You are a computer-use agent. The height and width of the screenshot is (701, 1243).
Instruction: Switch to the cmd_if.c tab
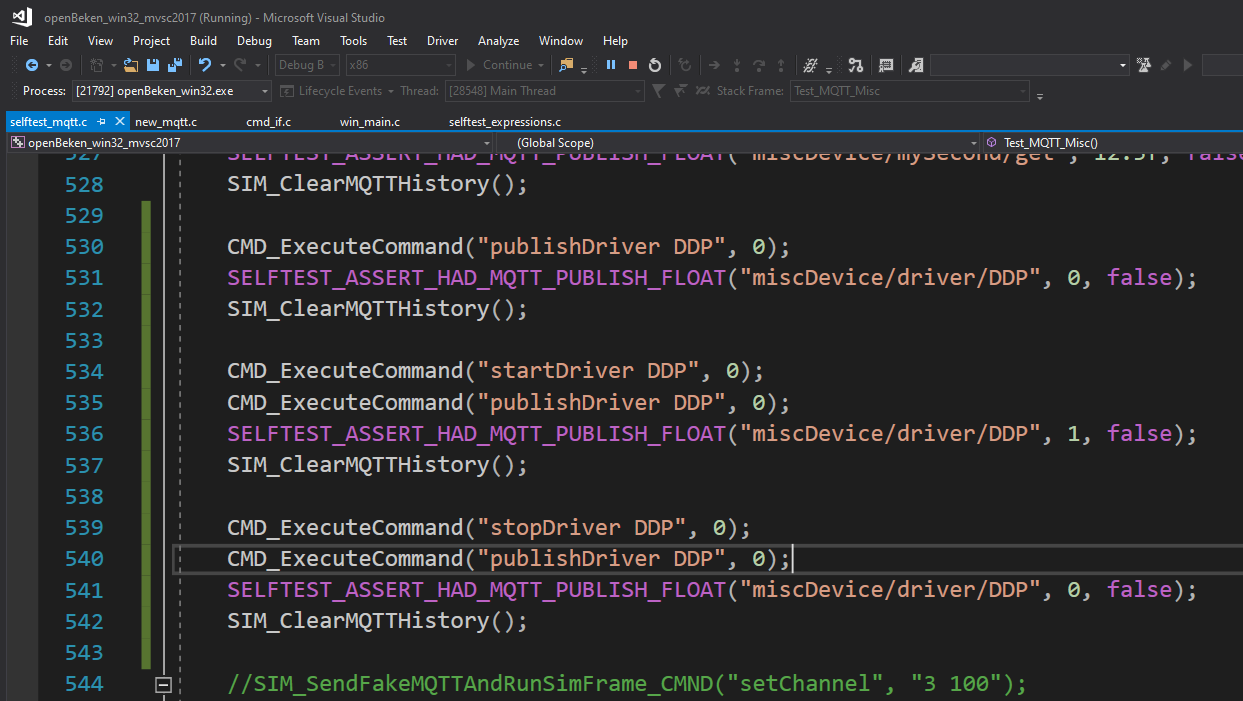tap(268, 121)
